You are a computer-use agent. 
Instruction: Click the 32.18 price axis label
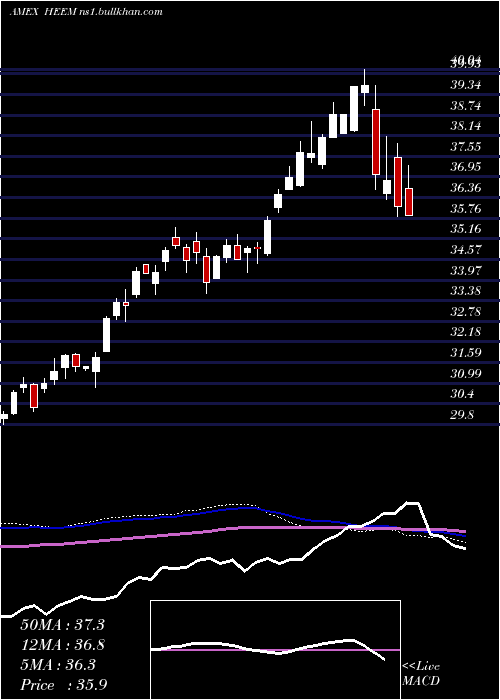[466, 332]
